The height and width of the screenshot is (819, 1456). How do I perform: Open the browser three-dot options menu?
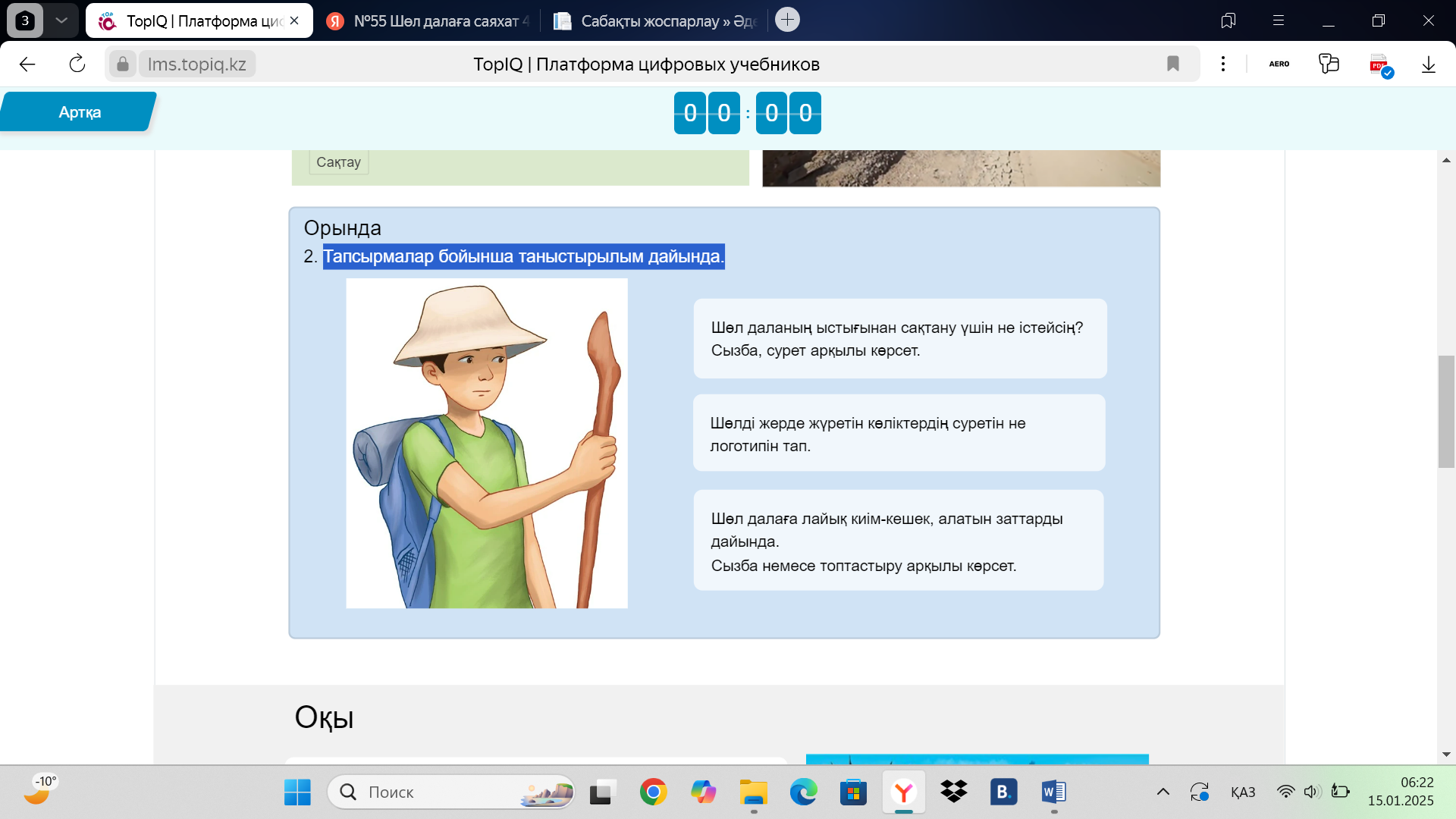(x=1223, y=64)
